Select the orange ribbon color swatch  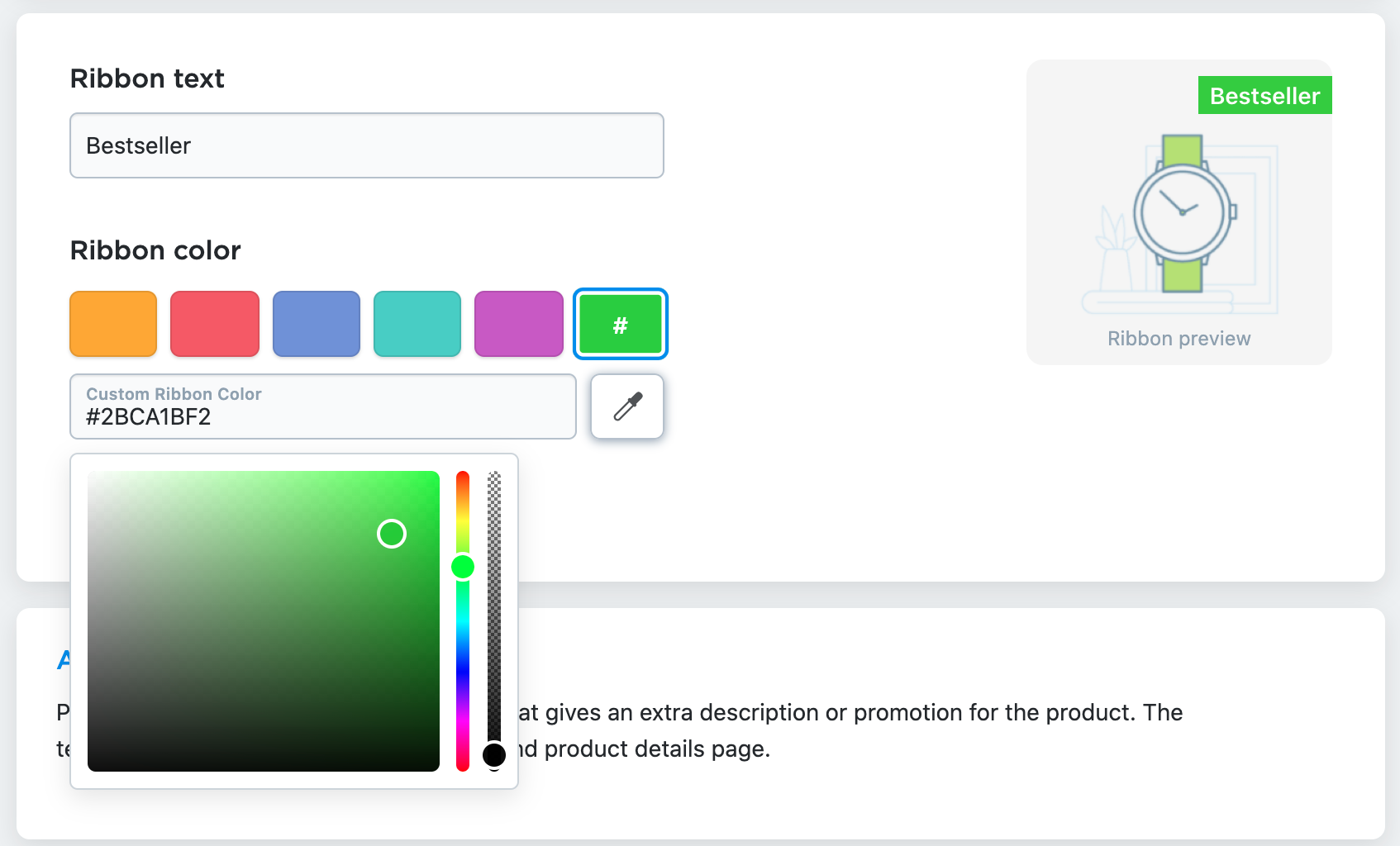(x=112, y=324)
